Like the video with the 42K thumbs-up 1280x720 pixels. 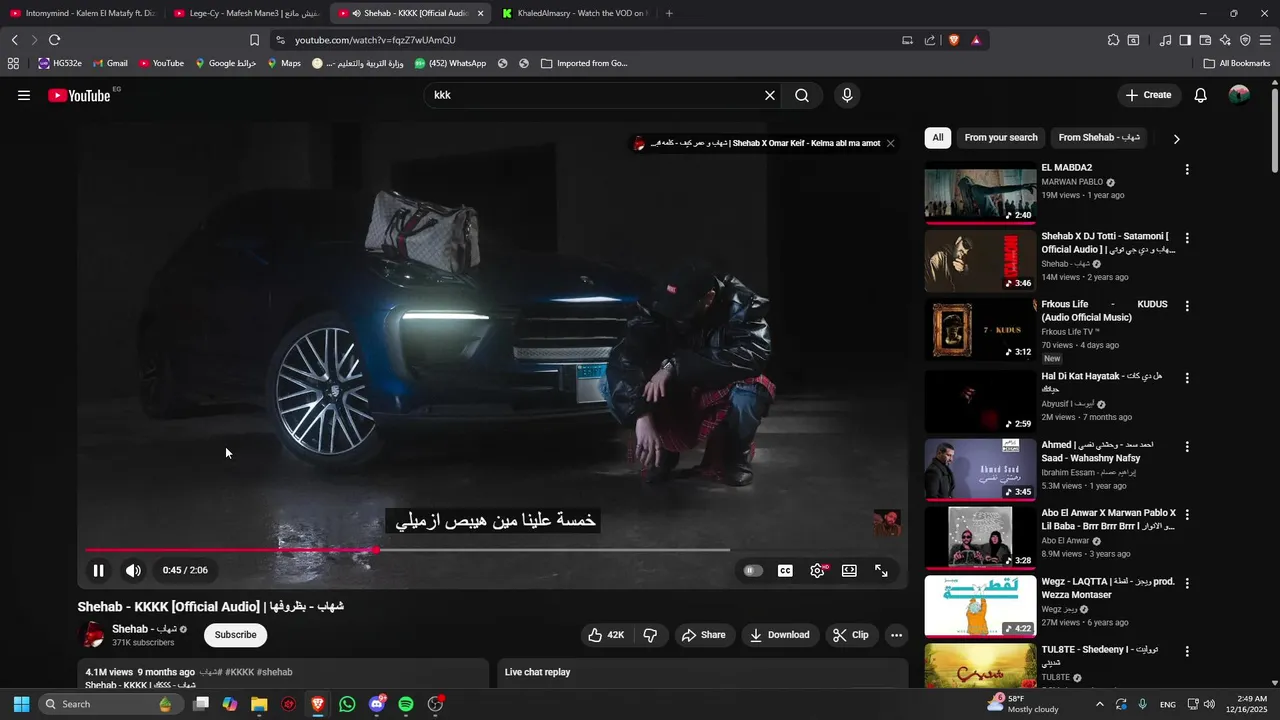click(607, 635)
